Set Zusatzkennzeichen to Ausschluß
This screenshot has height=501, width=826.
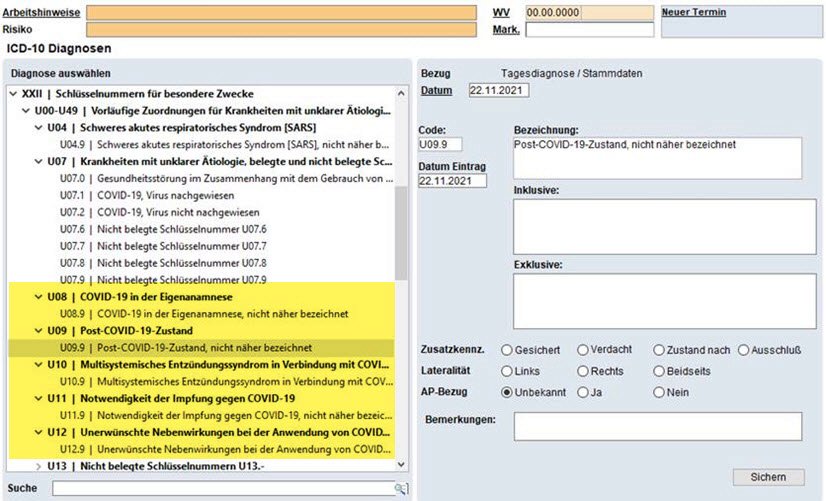[x=744, y=350]
